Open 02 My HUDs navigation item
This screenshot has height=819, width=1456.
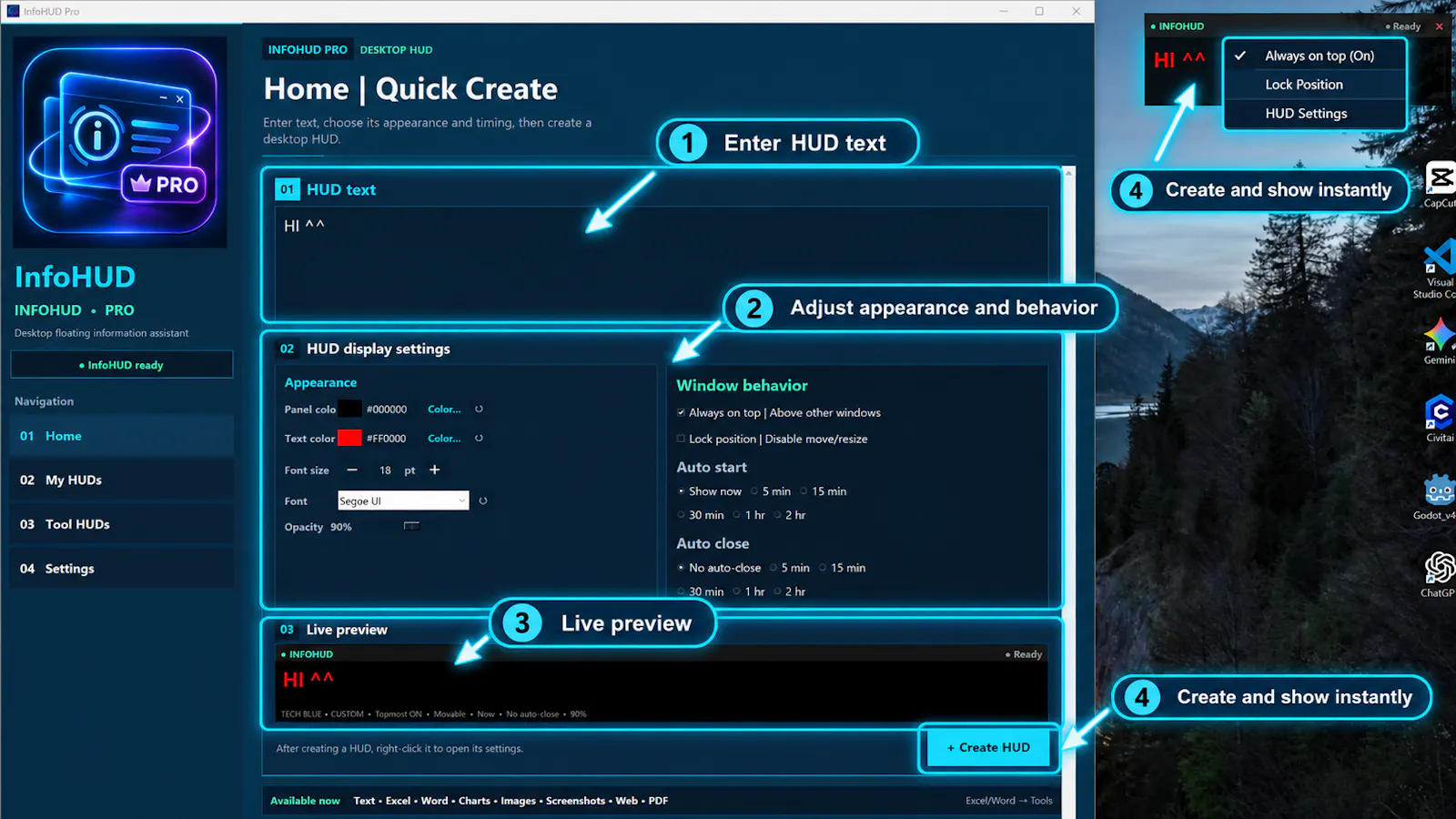pyautogui.click(x=122, y=480)
